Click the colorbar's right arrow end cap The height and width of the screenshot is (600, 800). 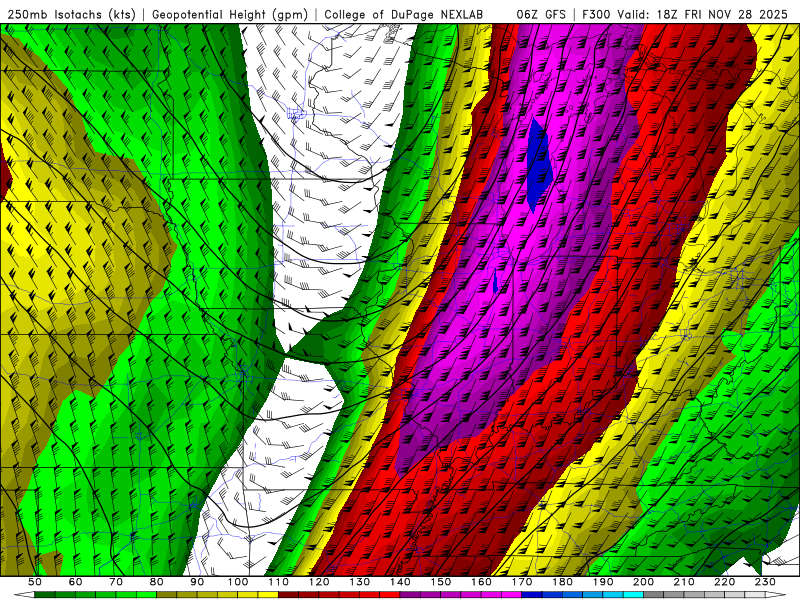coord(776,595)
